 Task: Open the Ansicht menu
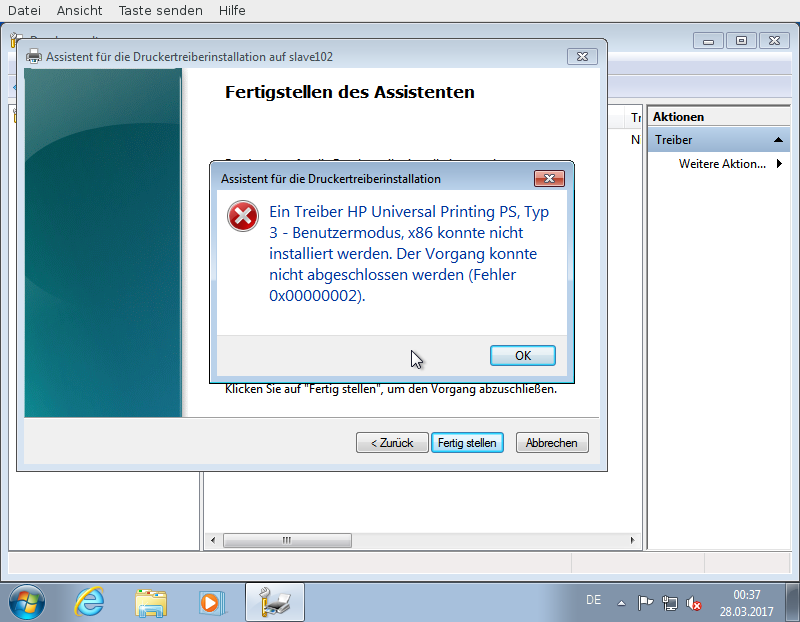click(79, 10)
